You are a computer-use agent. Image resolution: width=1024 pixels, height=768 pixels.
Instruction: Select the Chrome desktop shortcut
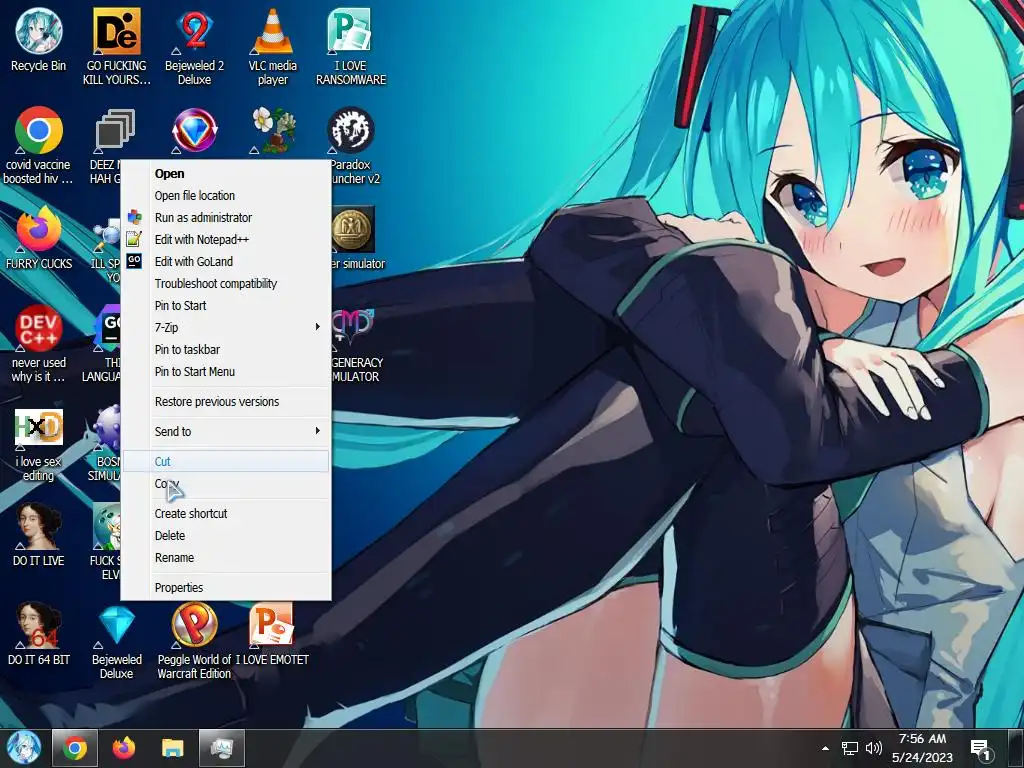click(39, 145)
